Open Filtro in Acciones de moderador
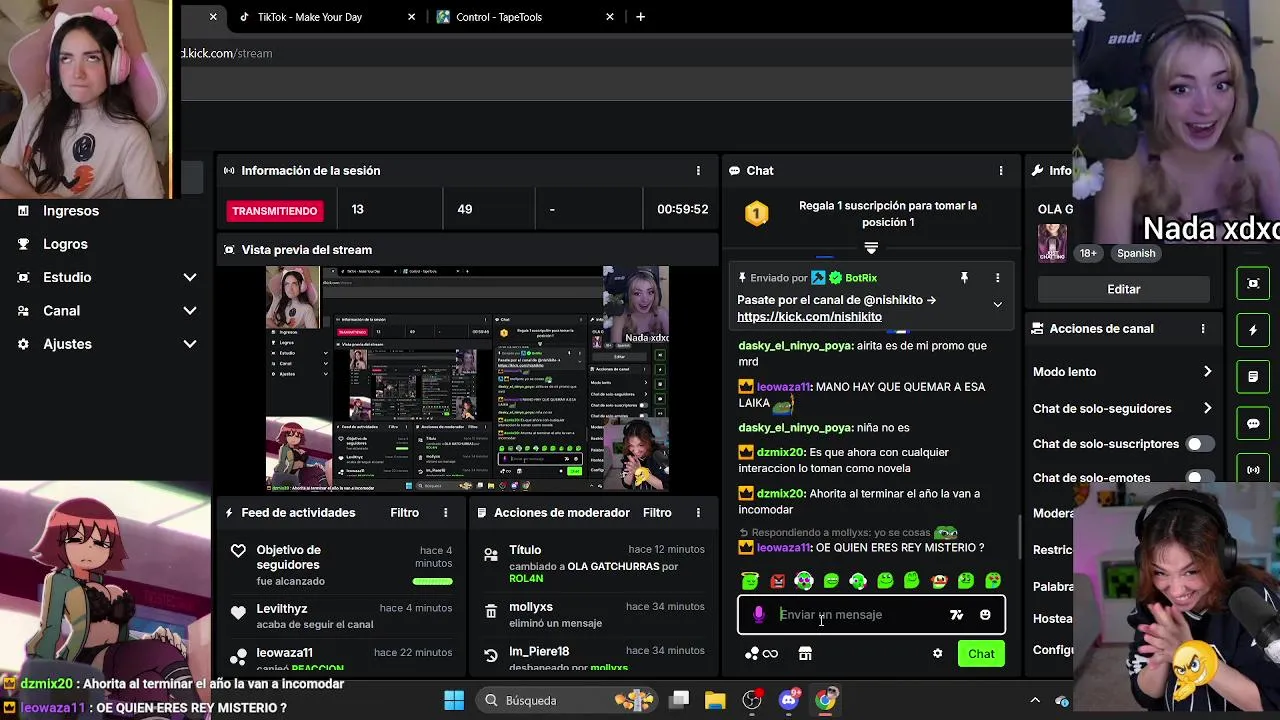This screenshot has height=720, width=1280. [x=657, y=513]
